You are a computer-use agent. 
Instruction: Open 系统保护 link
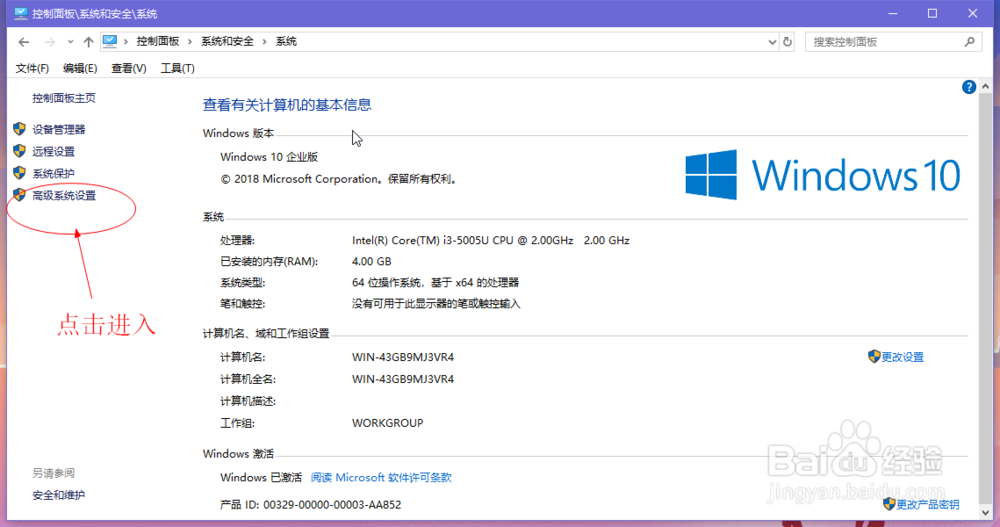click(54, 174)
